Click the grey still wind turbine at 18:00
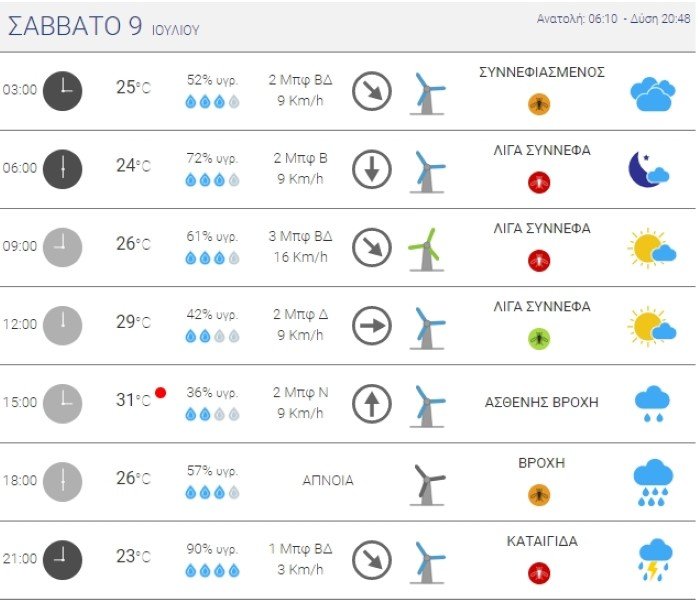This screenshot has width=698, height=600. (x=427, y=485)
